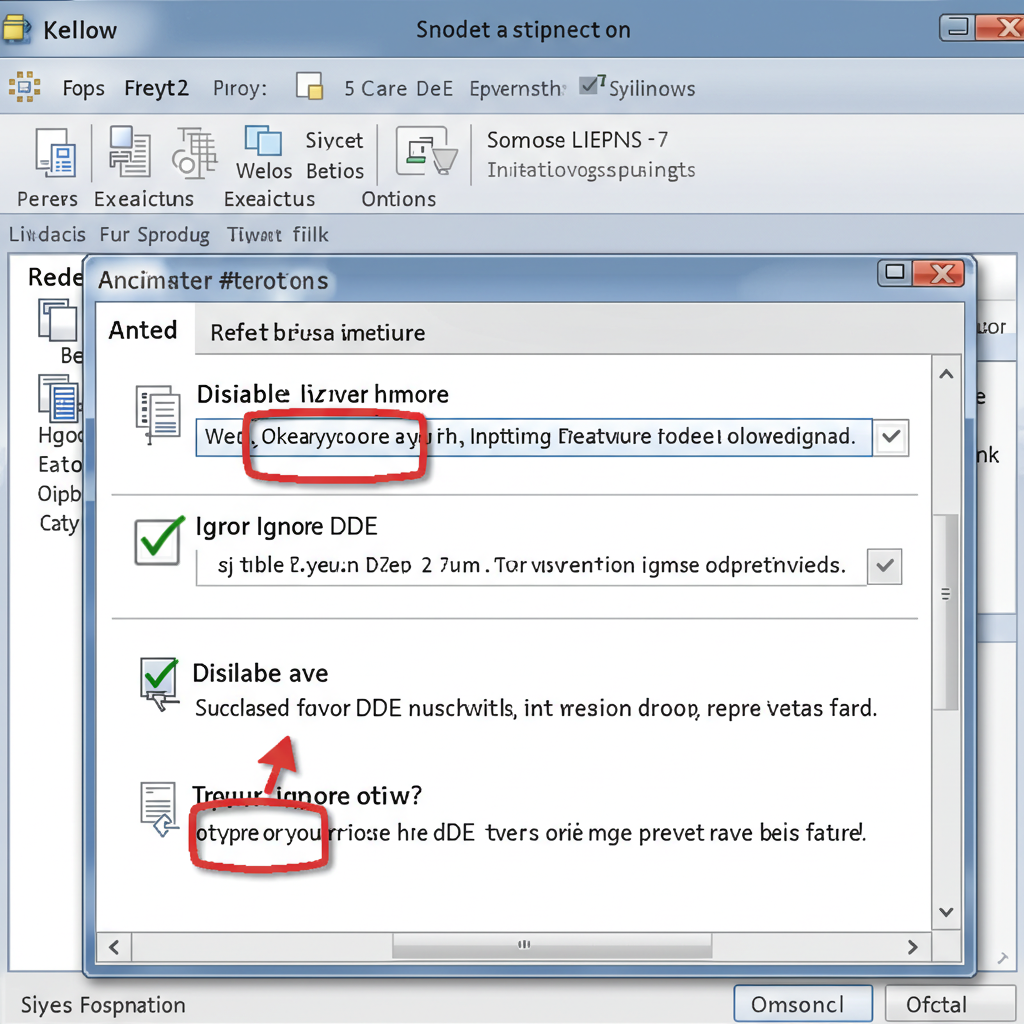Select the Tiwaet fiilk tab

(278, 234)
